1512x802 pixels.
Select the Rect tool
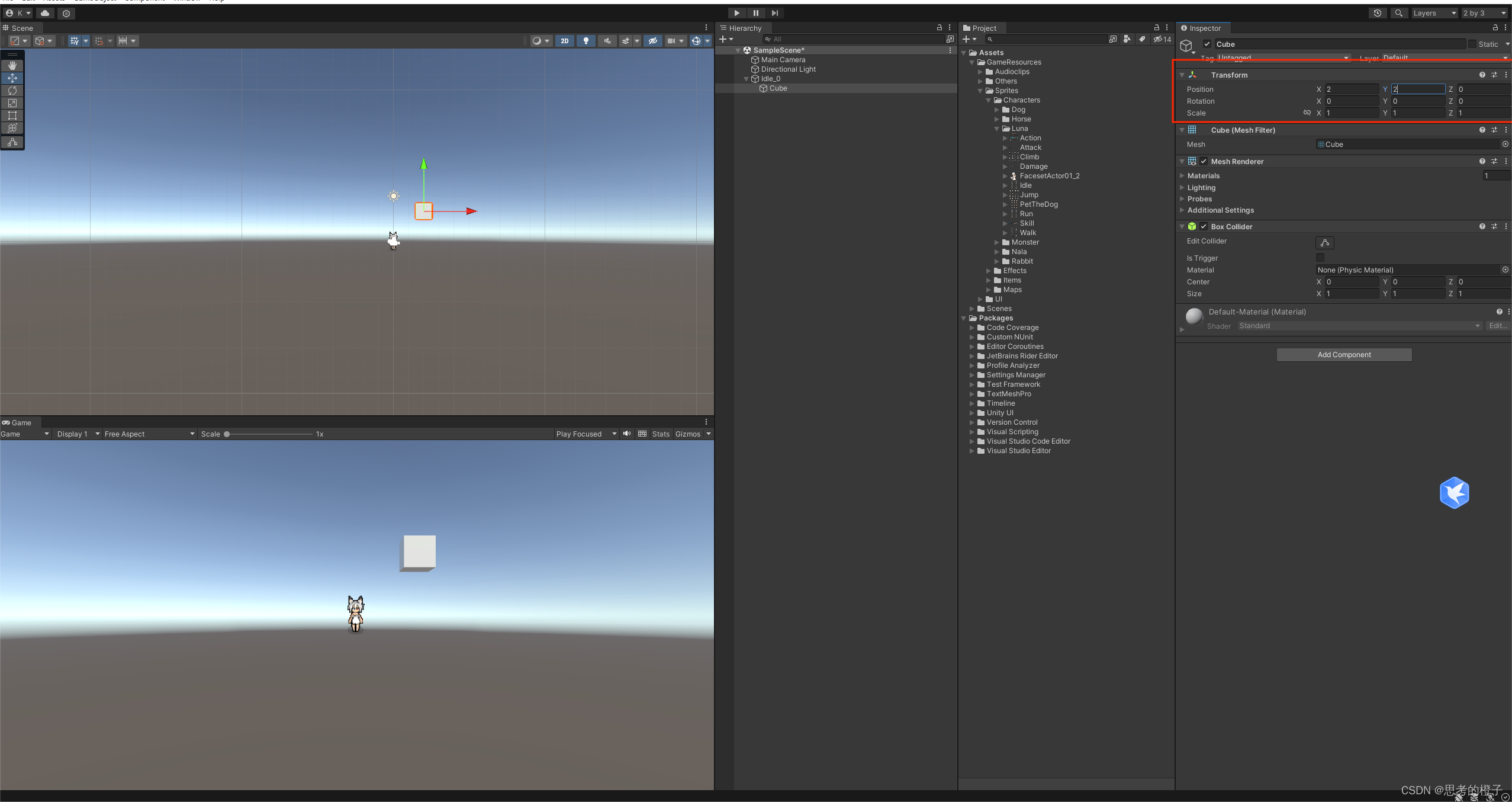[x=12, y=116]
